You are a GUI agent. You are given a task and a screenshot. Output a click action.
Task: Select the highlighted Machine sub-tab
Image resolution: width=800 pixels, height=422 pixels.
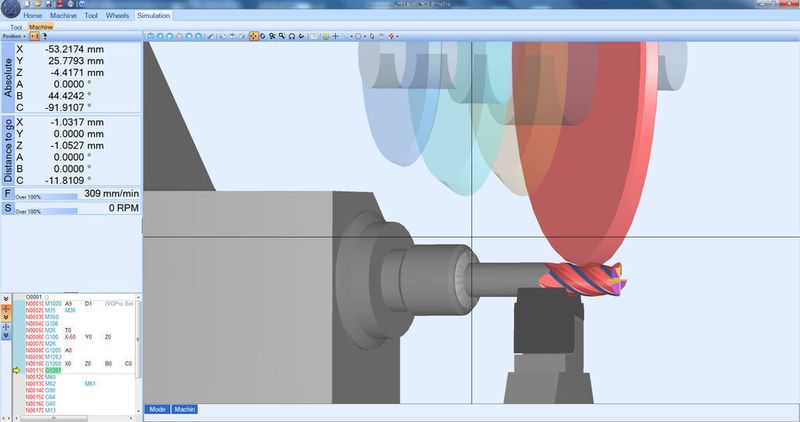[x=40, y=27]
